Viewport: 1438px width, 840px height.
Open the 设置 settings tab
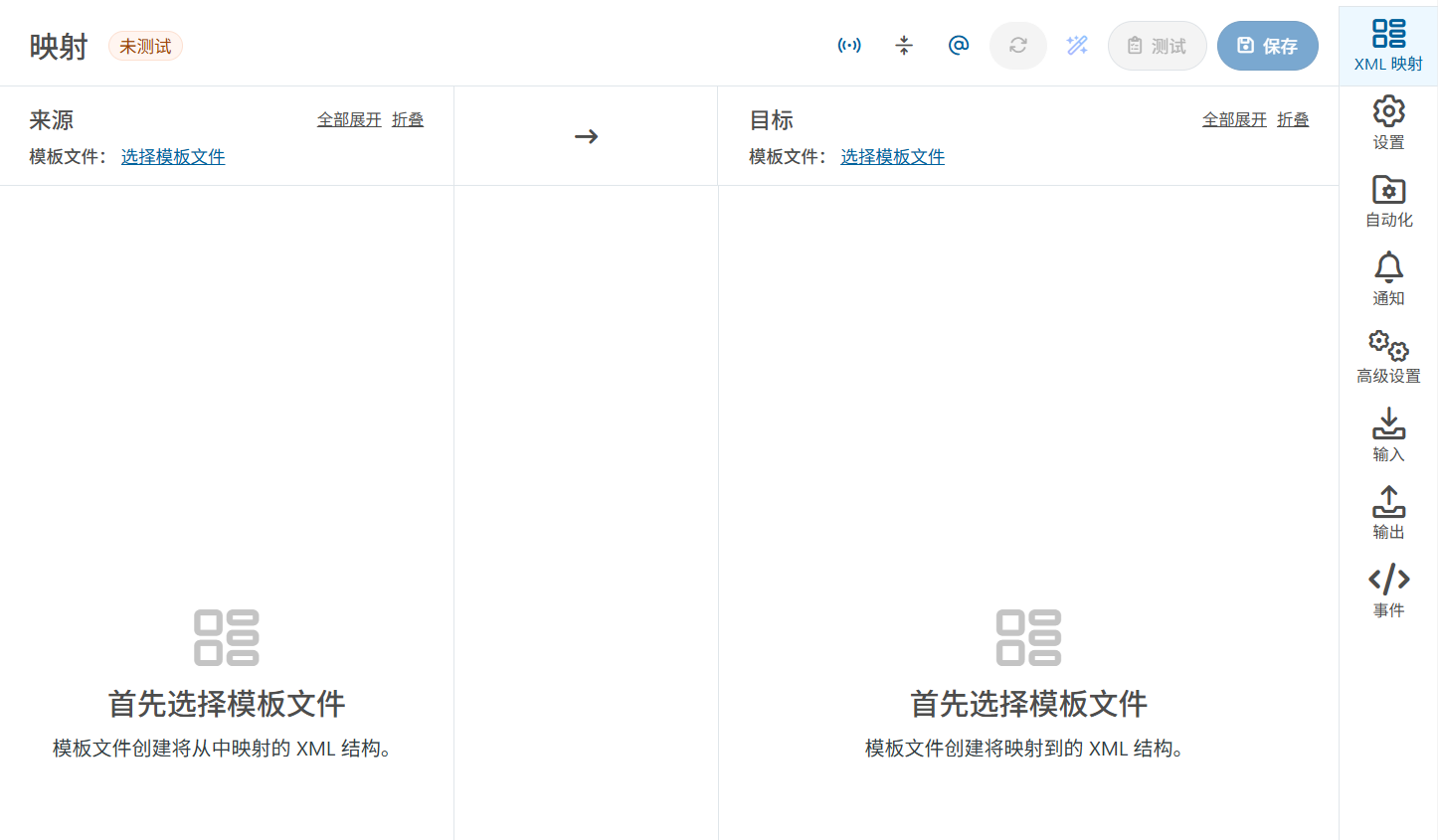tap(1388, 123)
